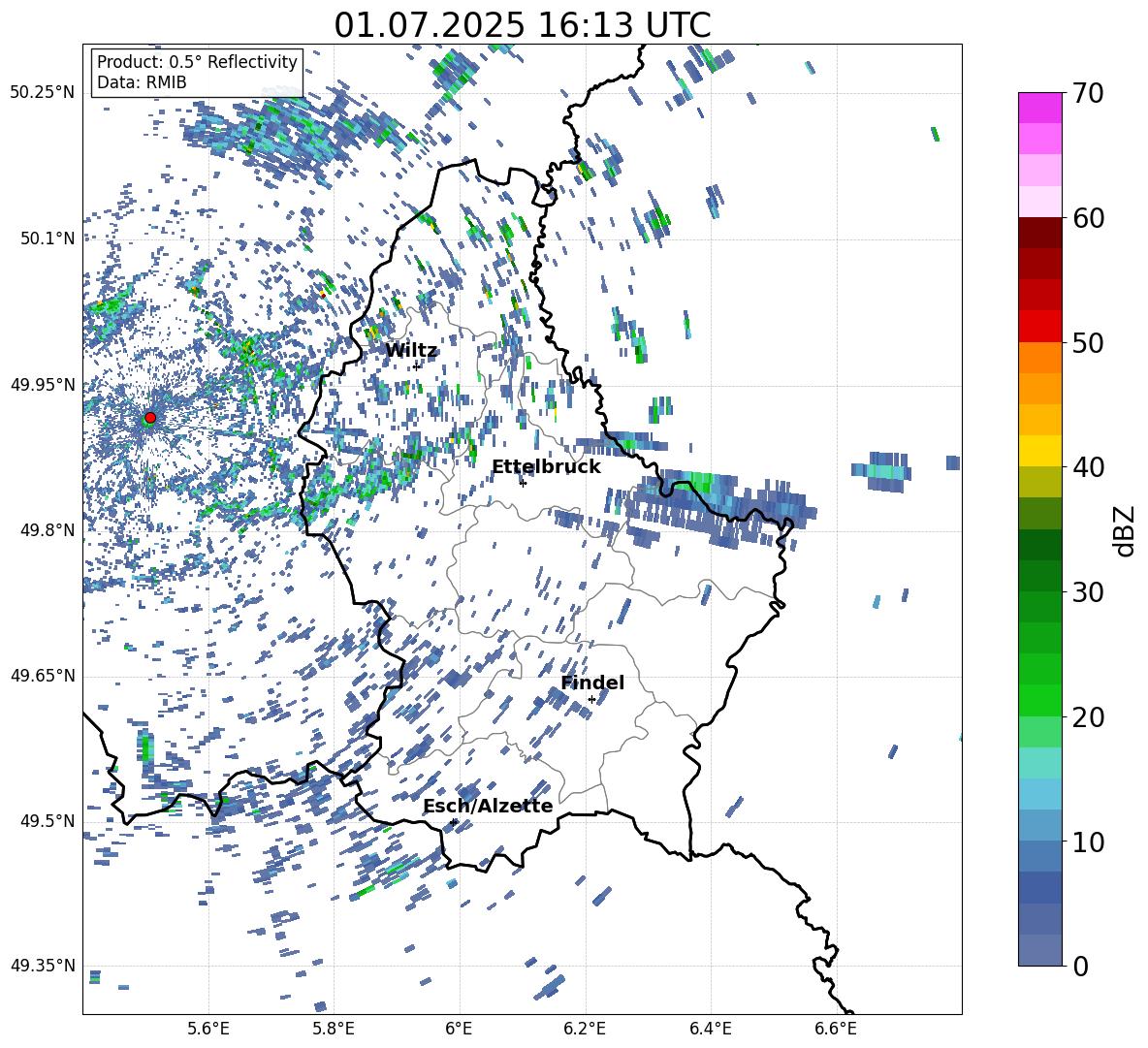This screenshot has height=1048, width=1148.
Task: Click the 49.5°N latitude tick label
Action: click(x=48, y=821)
